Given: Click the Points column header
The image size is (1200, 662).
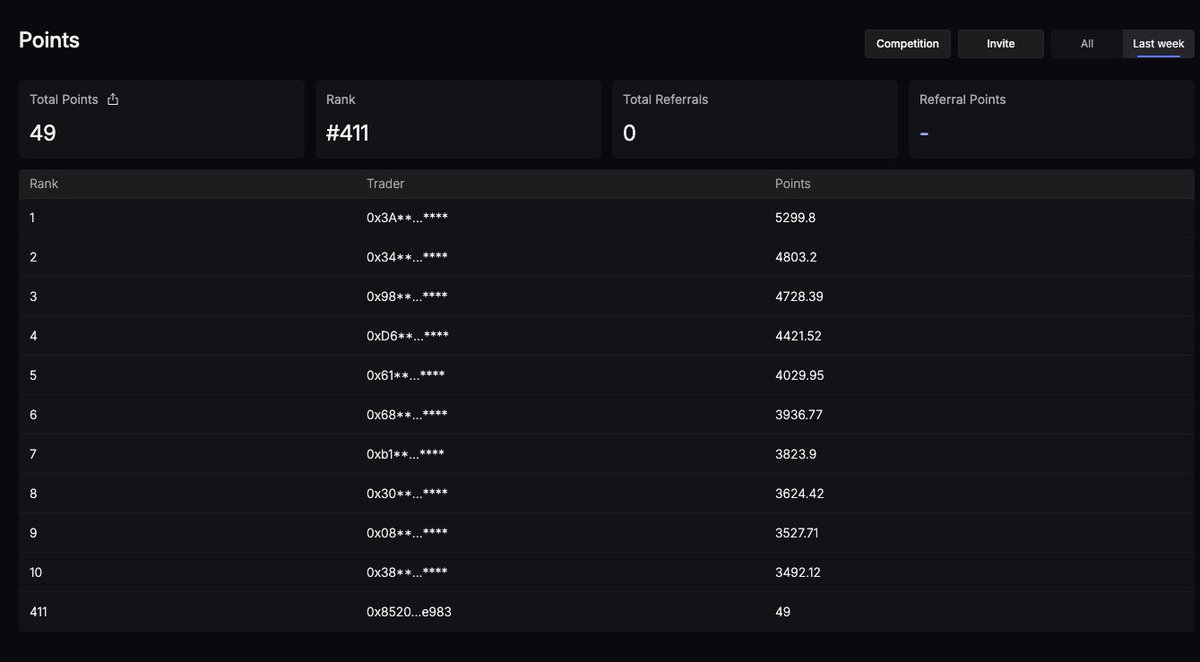Looking at the screenshot, I should pos(793,184).
